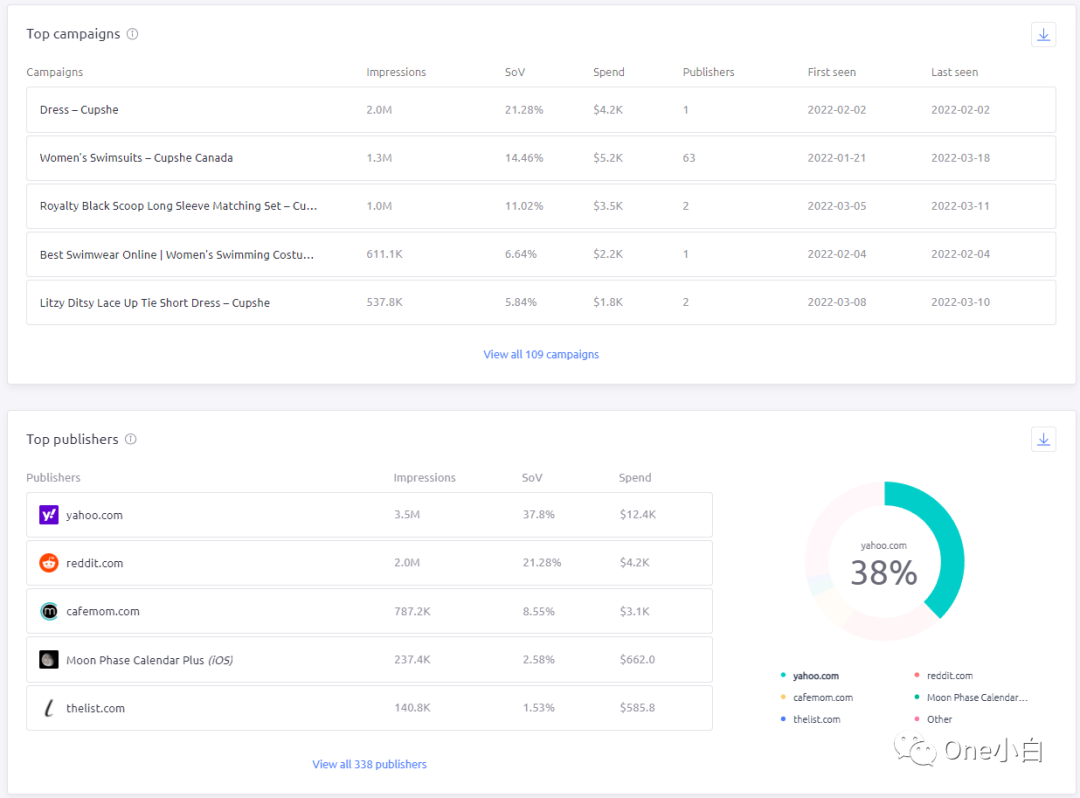The image size is (1080, 798).
Task: Toggle reddit.com in the chart legend
Action: coord(947,675)
